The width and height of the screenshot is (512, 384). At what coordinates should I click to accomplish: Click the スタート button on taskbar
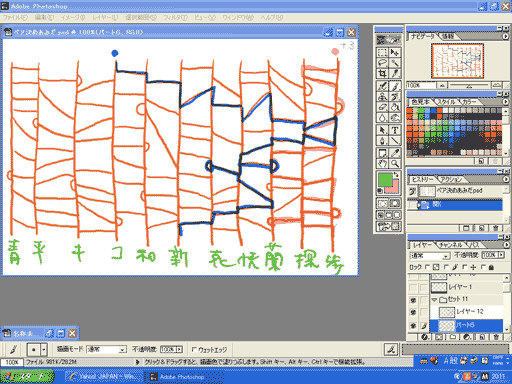point(27,377)
